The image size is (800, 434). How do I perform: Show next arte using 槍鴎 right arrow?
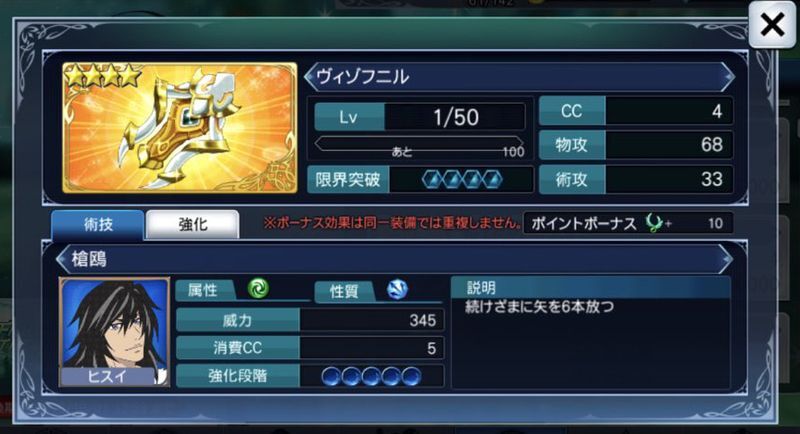(x=727, y=259)
